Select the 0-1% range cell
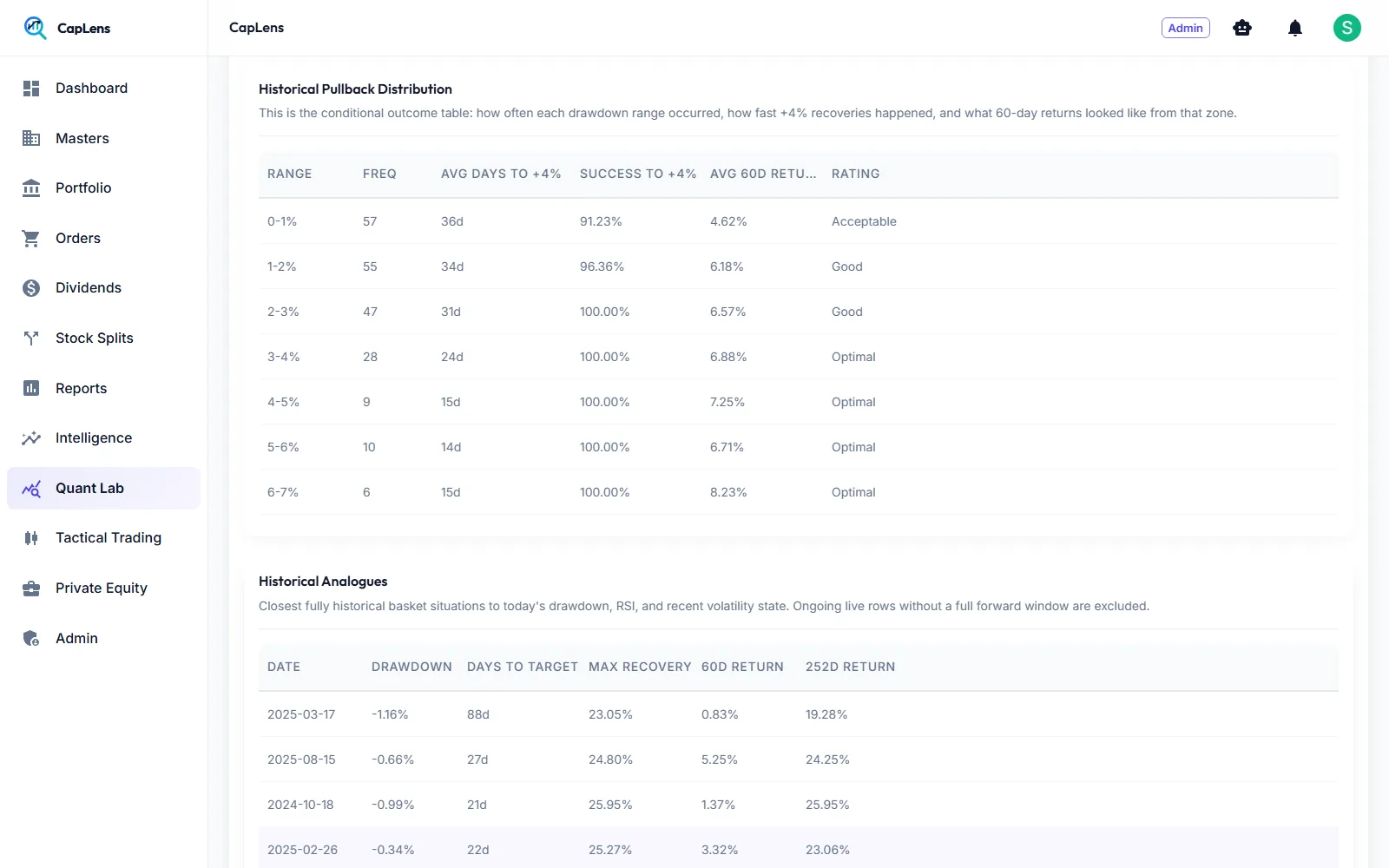The height and width of the screenshot is (868, 1389). [x=282, y=221]
